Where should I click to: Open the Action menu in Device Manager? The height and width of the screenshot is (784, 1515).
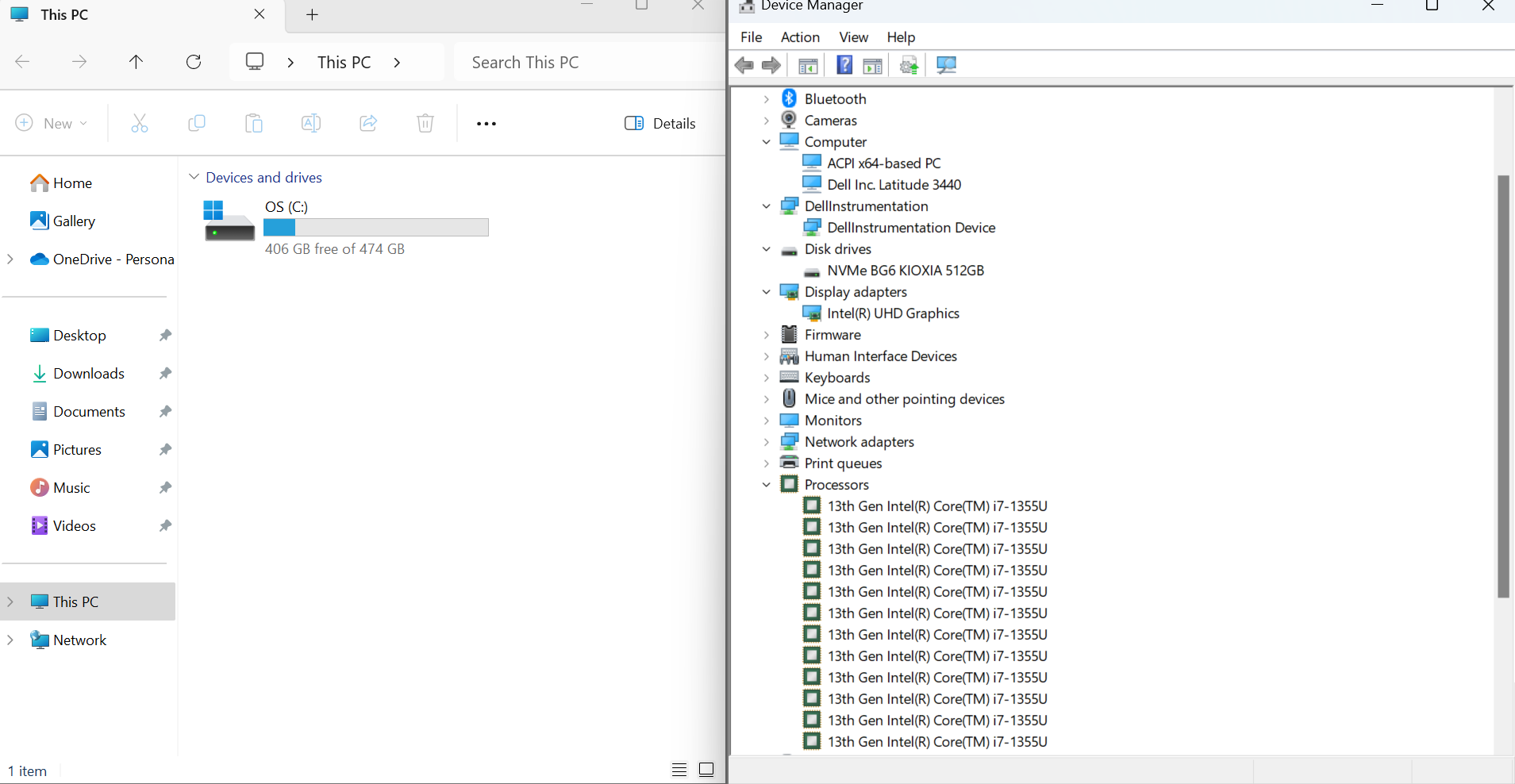800,37
